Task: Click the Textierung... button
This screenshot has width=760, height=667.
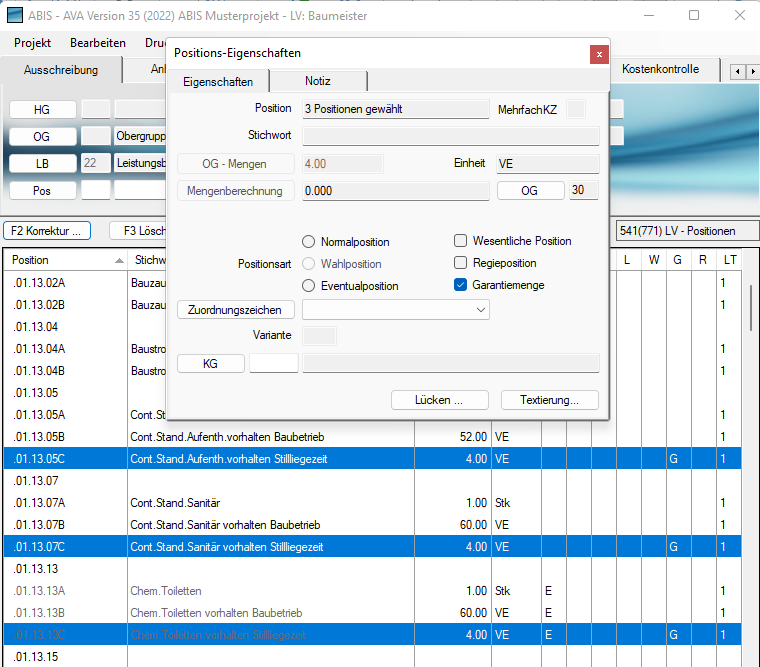Action: [x=549, y=400]
